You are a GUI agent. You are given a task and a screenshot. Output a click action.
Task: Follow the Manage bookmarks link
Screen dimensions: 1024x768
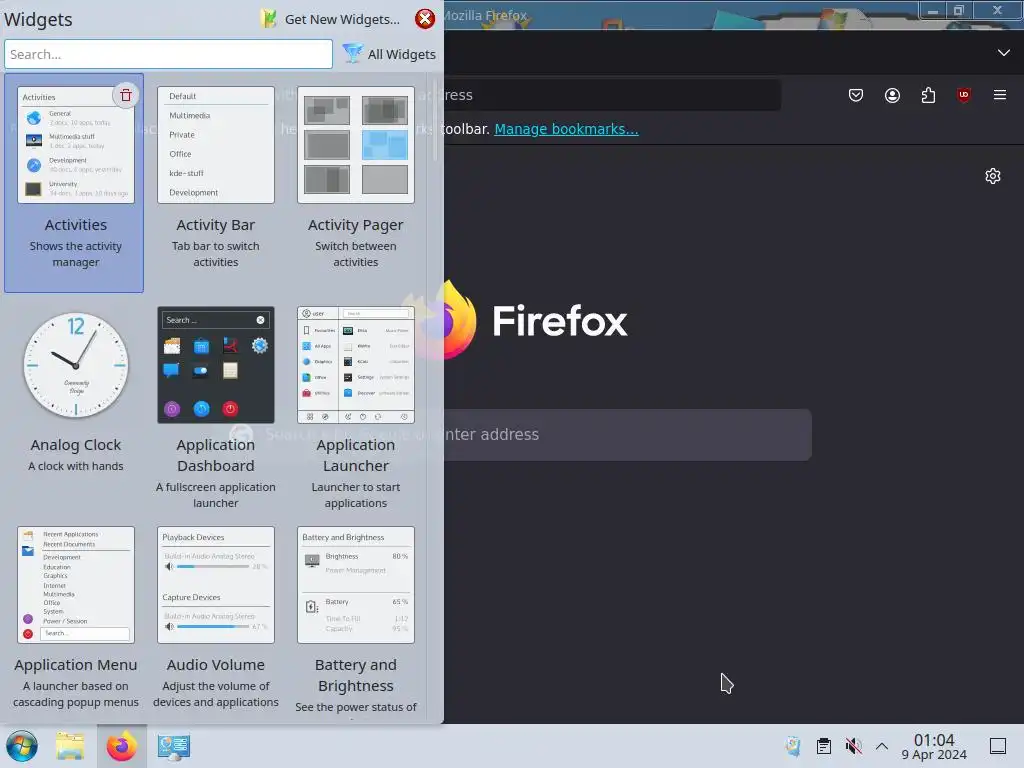click(566, 129)
